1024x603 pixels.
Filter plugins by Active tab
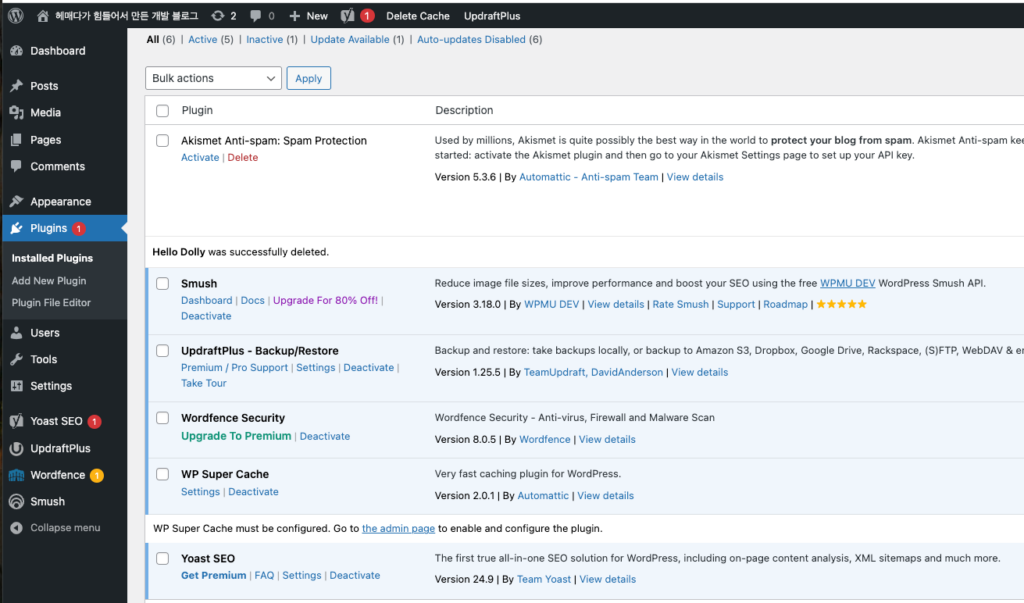(202, 39)
